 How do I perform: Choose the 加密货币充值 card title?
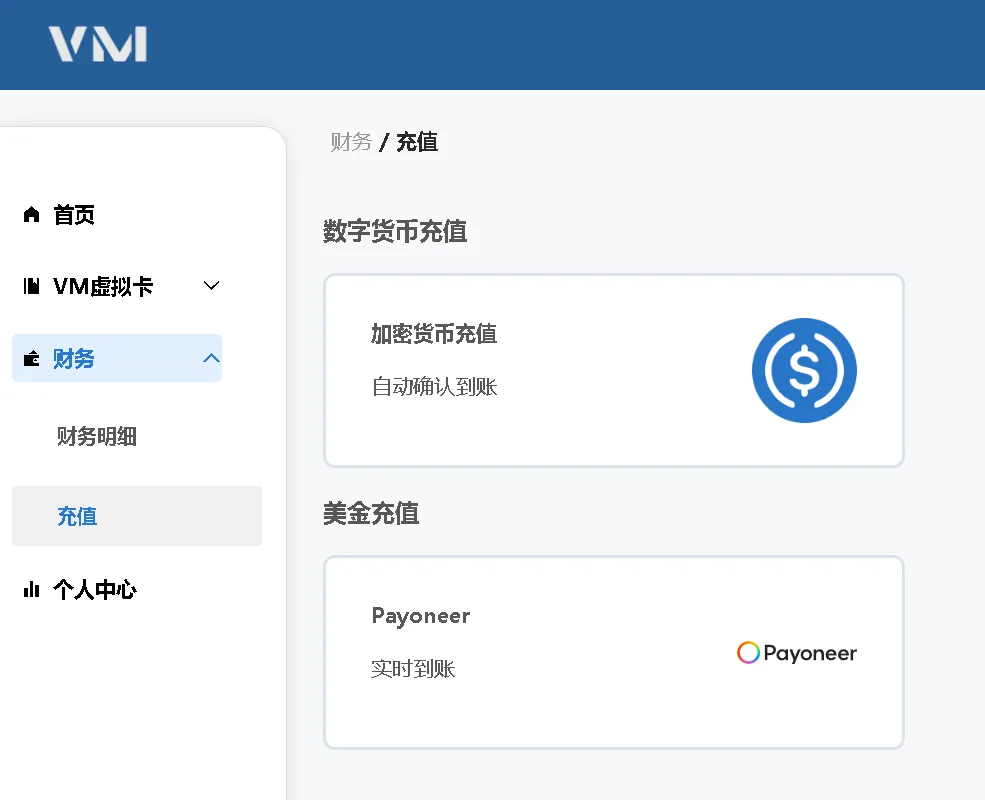[434, 334]
